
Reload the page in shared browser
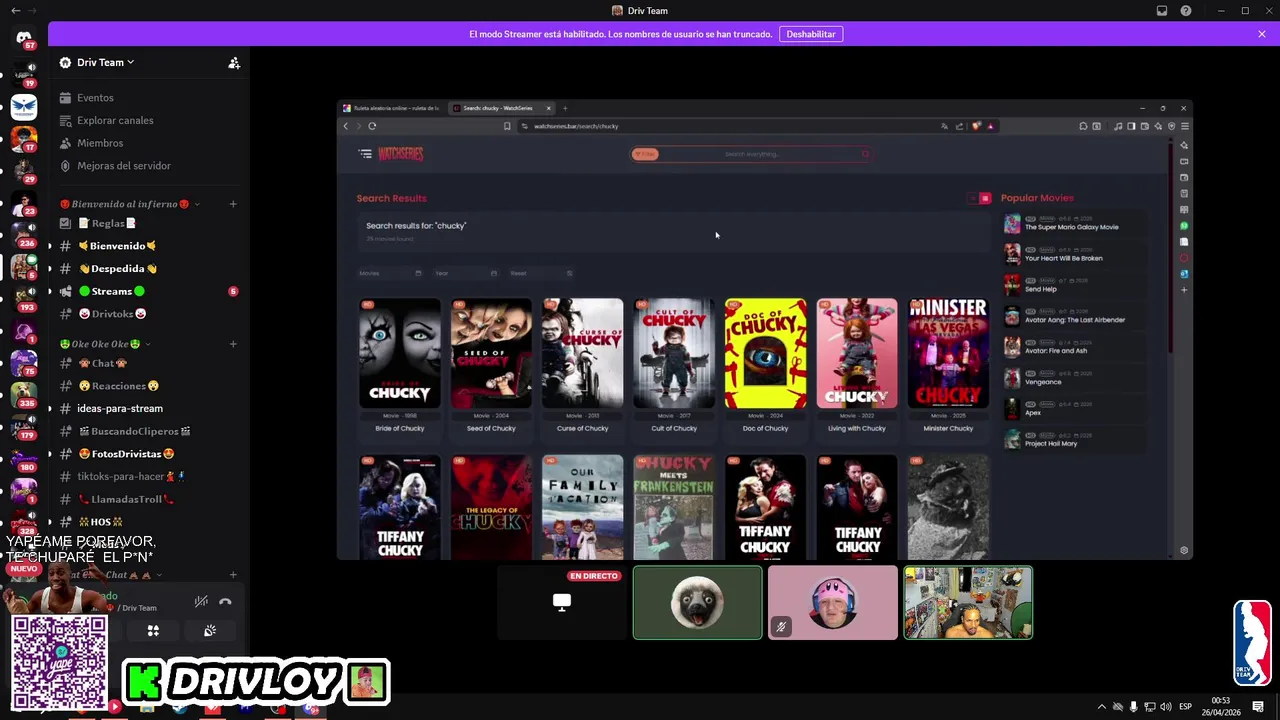pyautogui.click(x=372, y=126)
